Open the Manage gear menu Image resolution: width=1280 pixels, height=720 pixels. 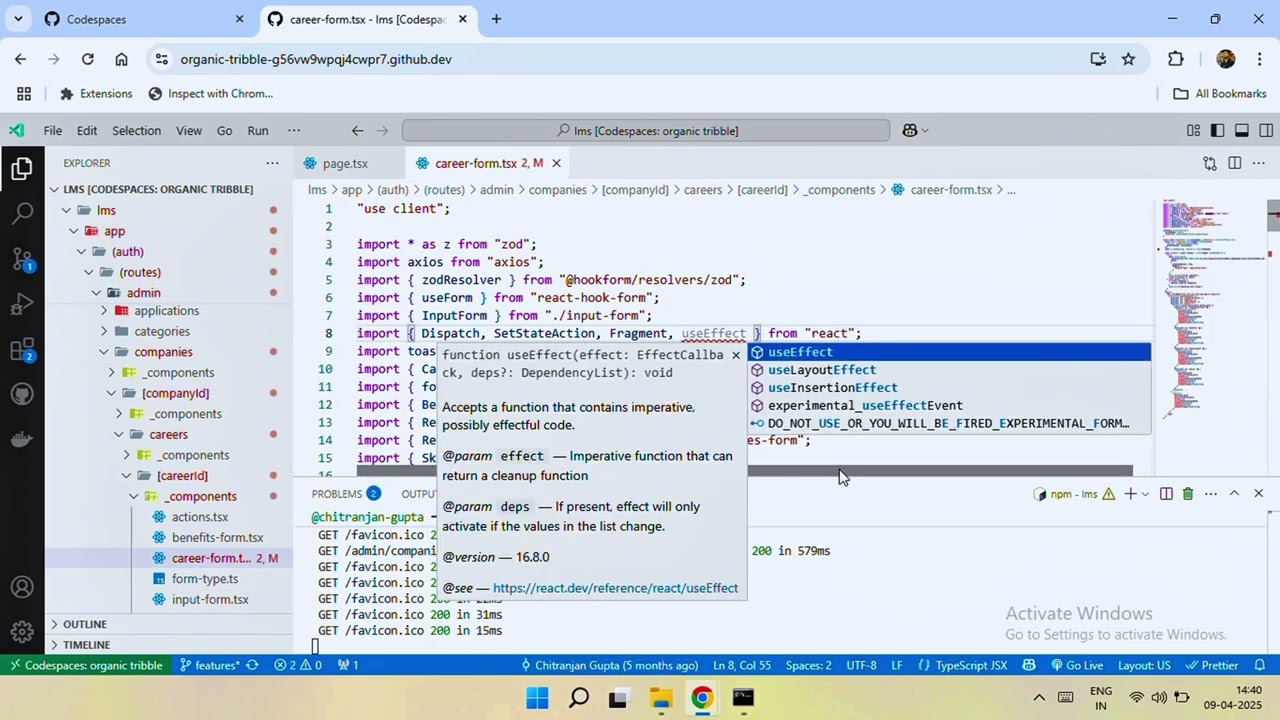click(22, 632)
